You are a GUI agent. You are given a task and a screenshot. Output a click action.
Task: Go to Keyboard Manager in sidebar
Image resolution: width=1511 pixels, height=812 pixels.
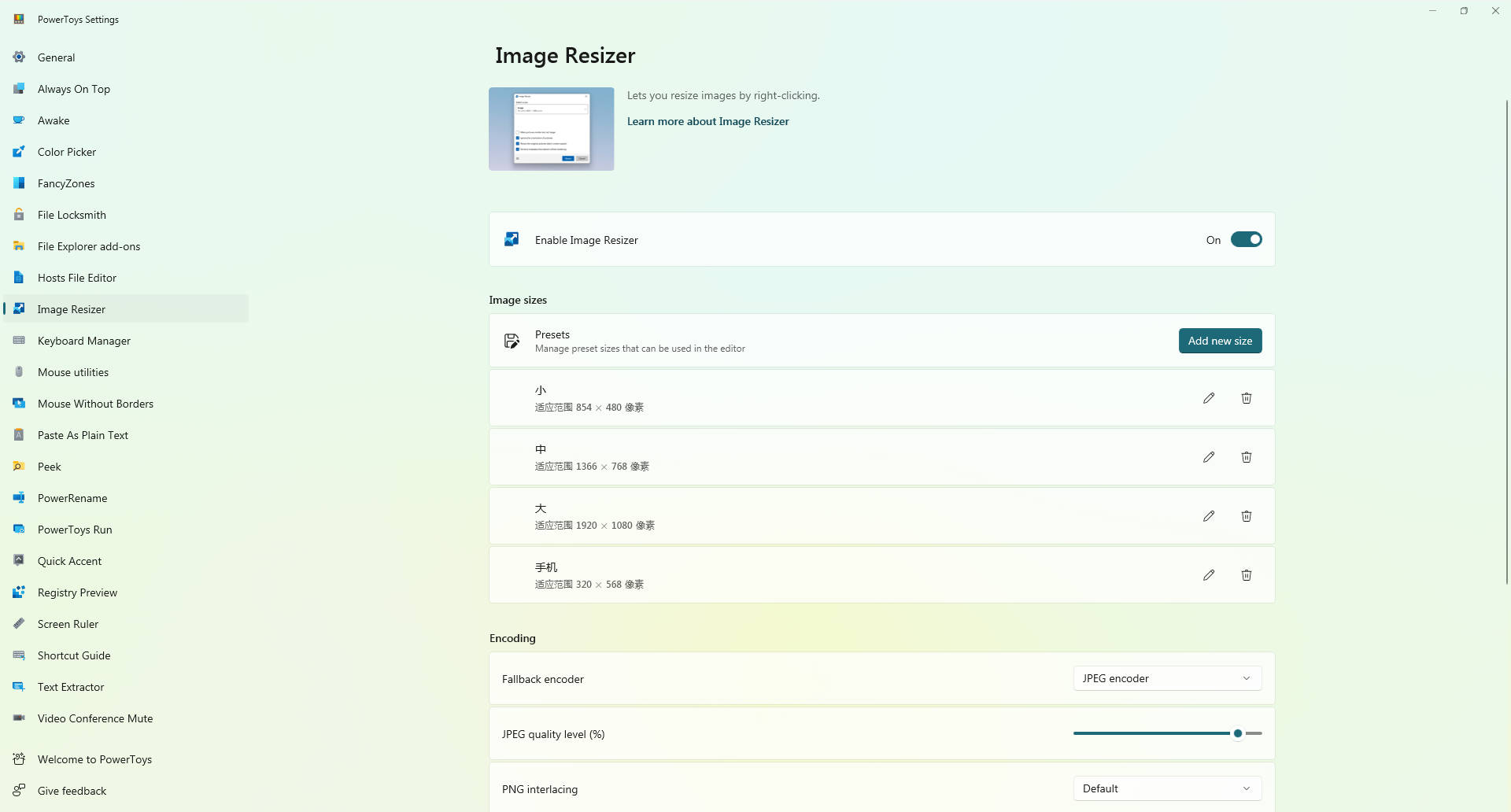pyautogui.click(x=83, y=341)
